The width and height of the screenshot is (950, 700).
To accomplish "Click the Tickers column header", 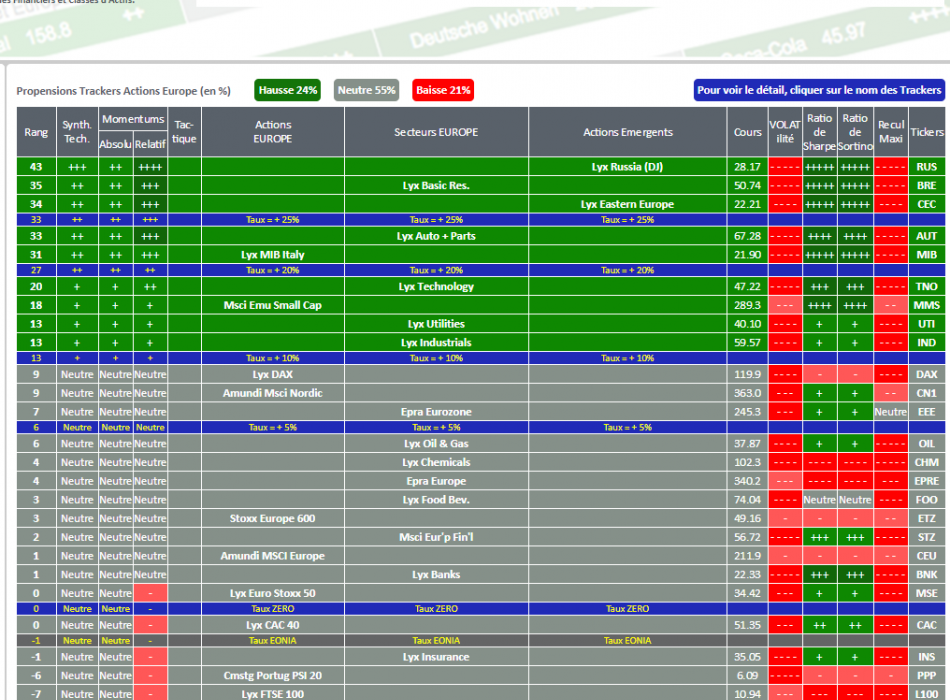I will 927,132.
